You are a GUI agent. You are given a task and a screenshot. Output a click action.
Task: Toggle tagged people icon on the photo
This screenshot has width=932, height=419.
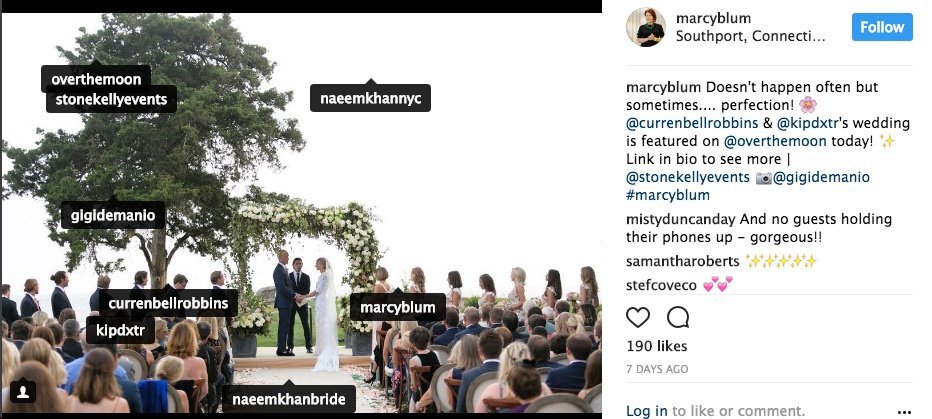coord(23,392)
